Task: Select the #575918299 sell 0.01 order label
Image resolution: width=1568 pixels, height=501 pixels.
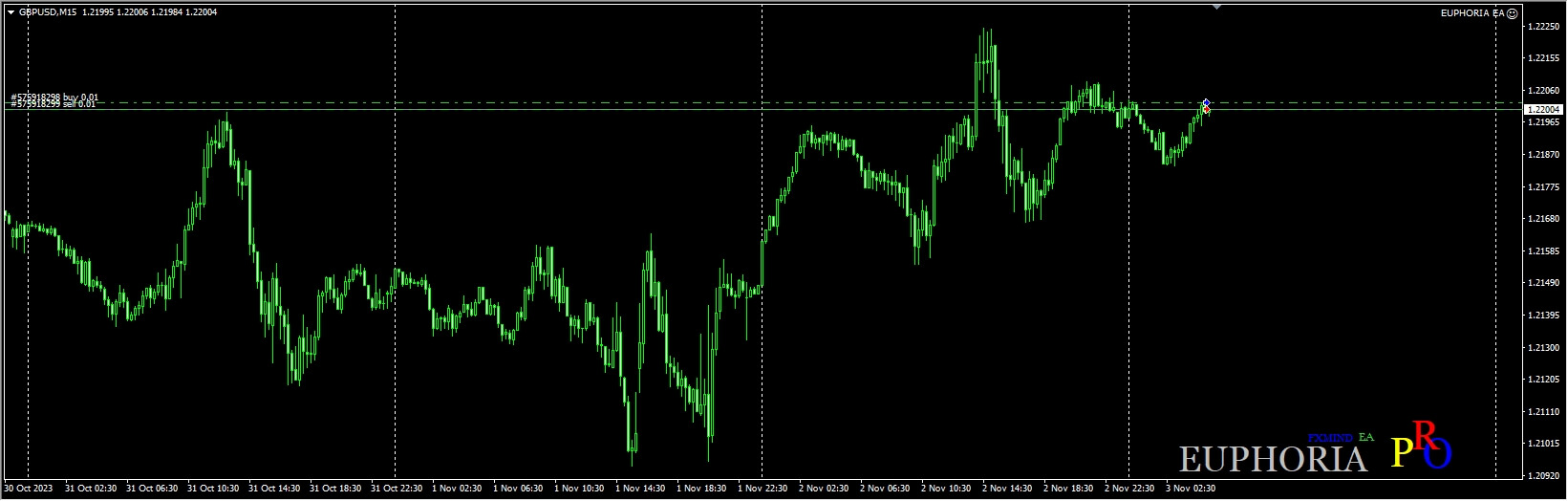Action: tap(54, 104)
